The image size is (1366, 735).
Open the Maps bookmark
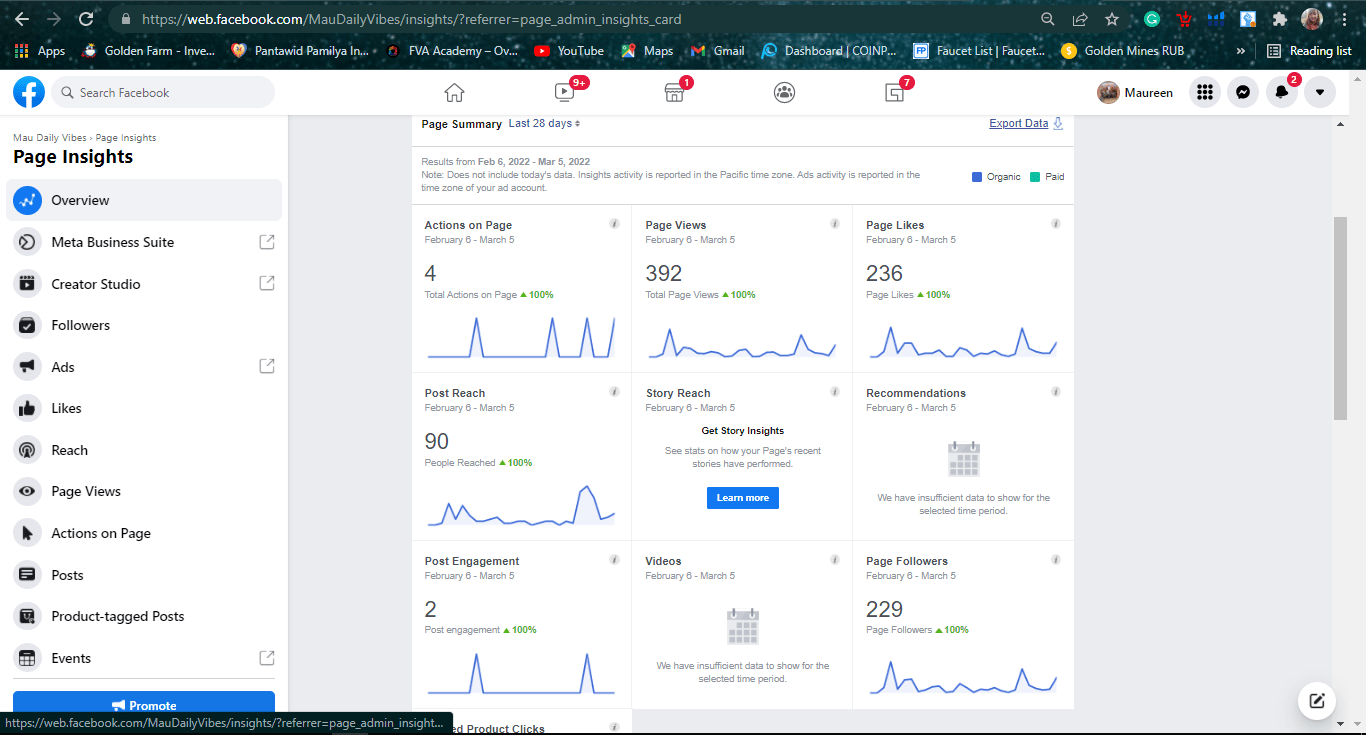pos(647,51)
